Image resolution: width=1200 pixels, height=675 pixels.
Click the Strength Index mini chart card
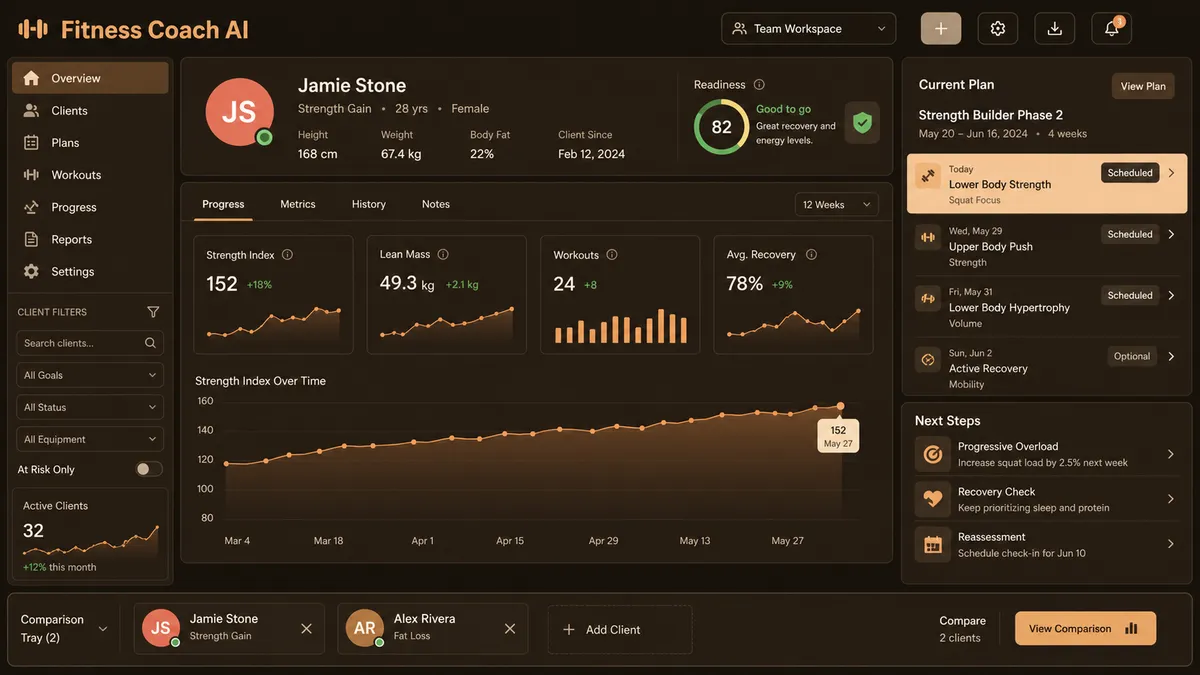[273, 295]
